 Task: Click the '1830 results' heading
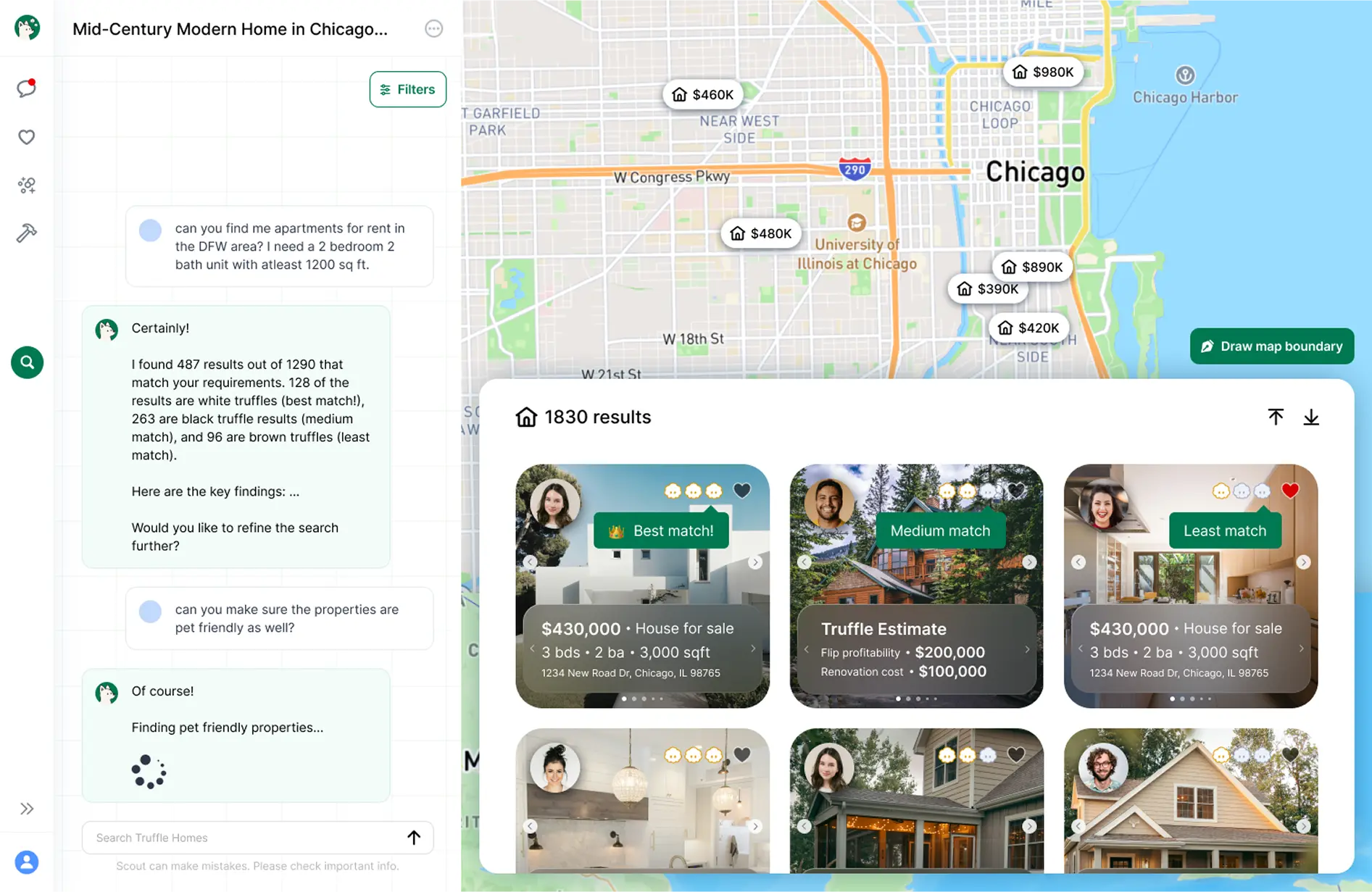point(598,417)
